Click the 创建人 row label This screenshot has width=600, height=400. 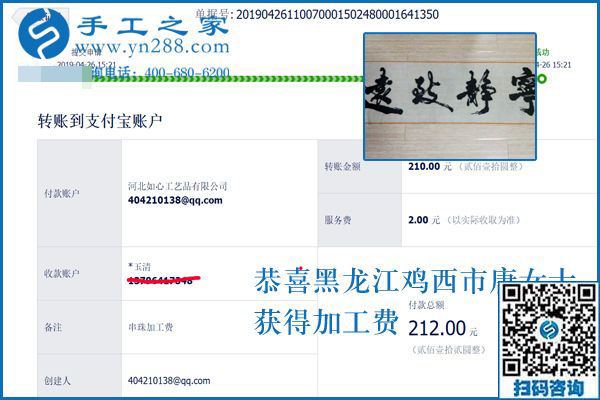57,381
